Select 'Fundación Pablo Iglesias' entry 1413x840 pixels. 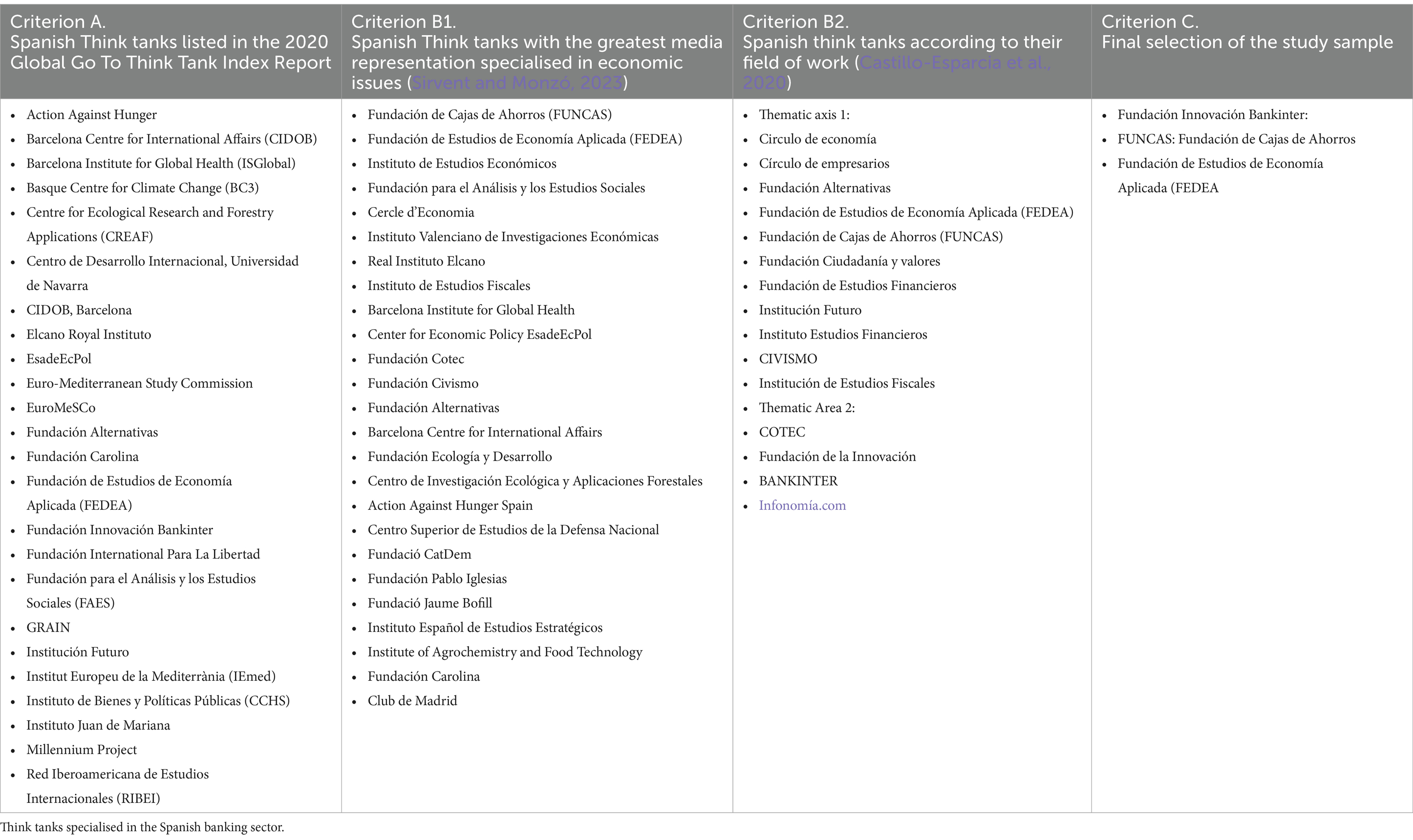tap(437, 579)
